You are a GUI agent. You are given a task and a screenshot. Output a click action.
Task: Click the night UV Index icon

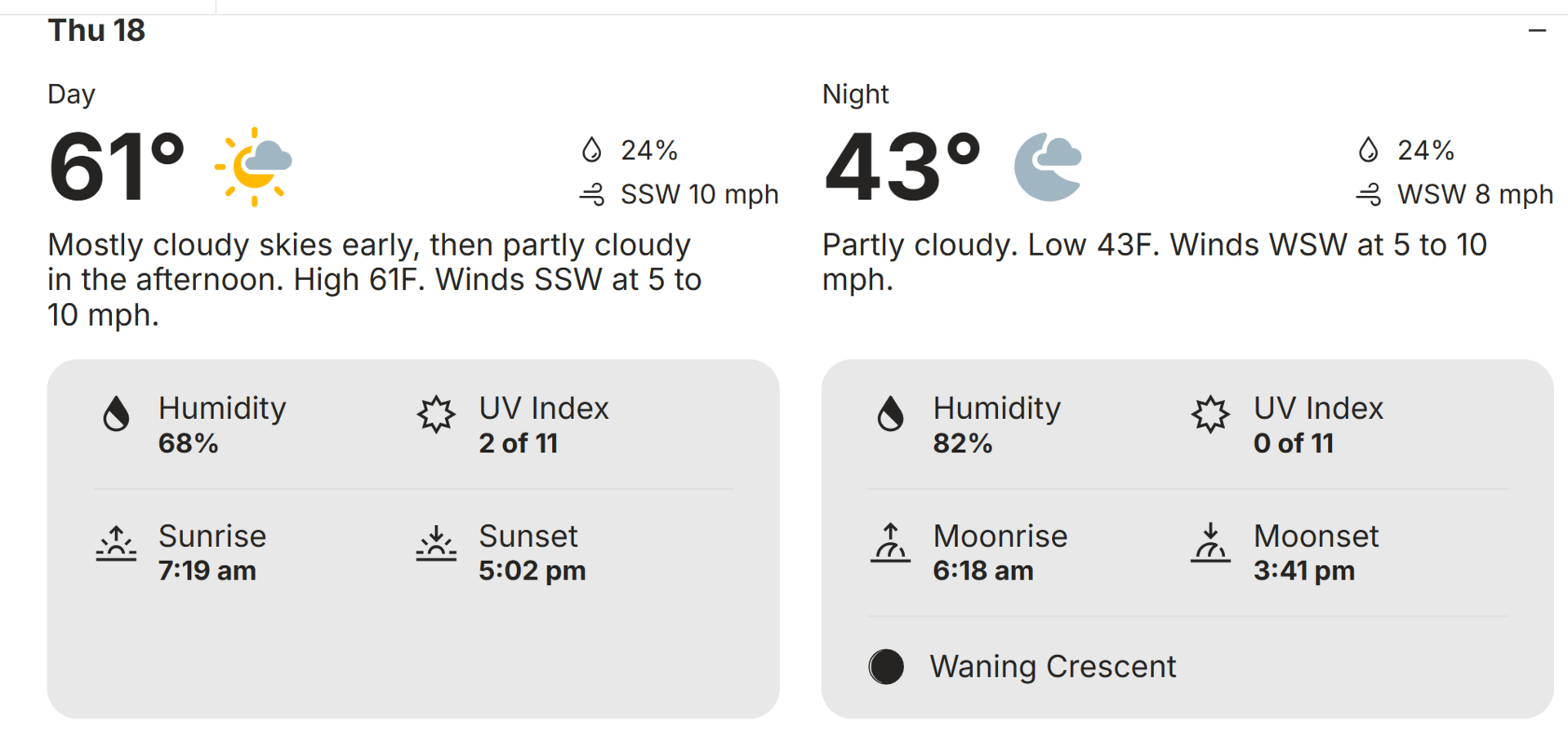[x=1210, y=414]
